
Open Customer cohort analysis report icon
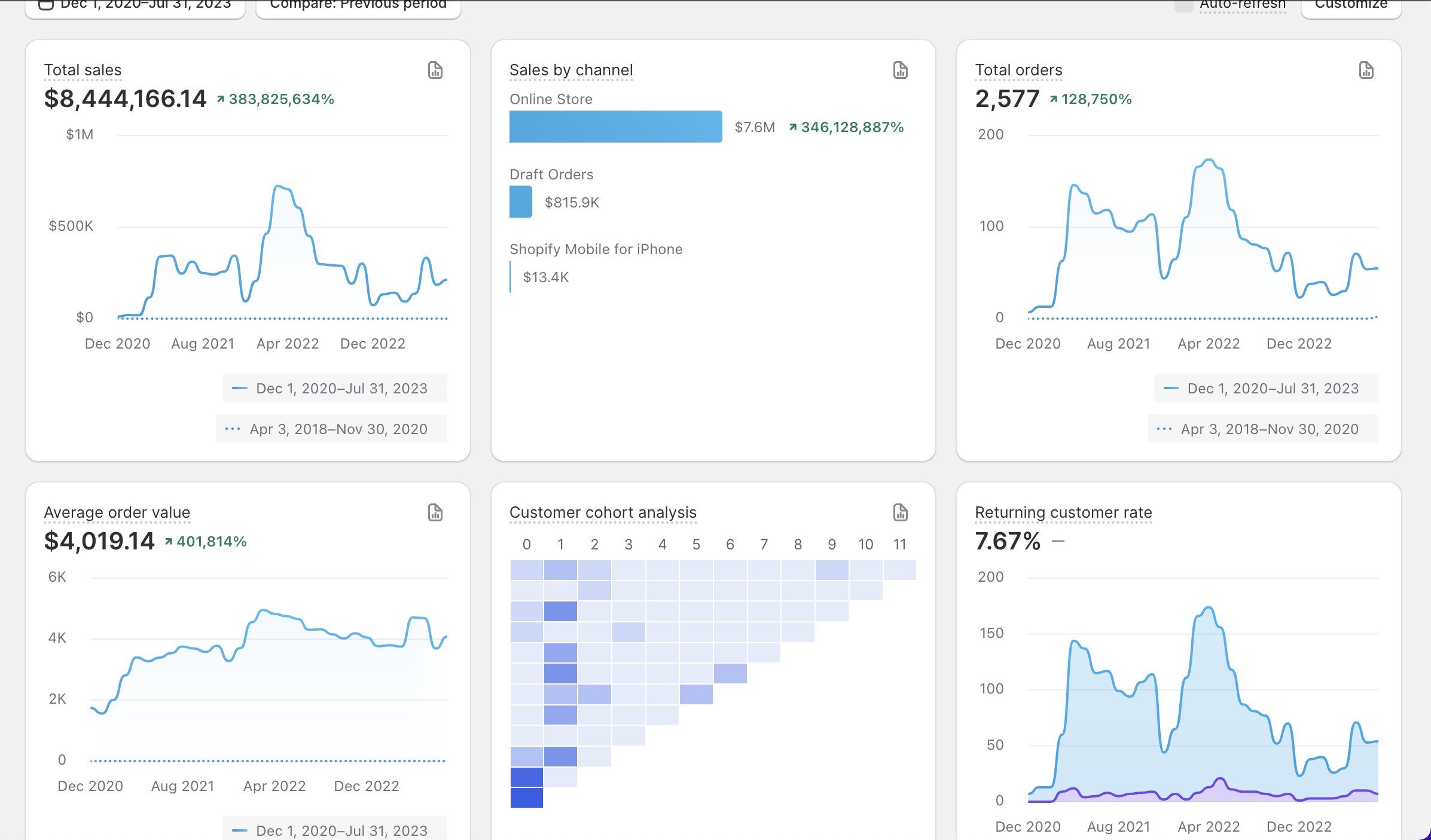pyautogui.click(x=900, y=513)
